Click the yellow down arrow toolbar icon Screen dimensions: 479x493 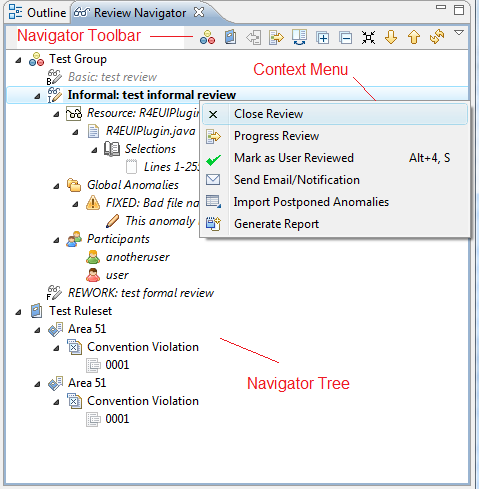(391, 37)
